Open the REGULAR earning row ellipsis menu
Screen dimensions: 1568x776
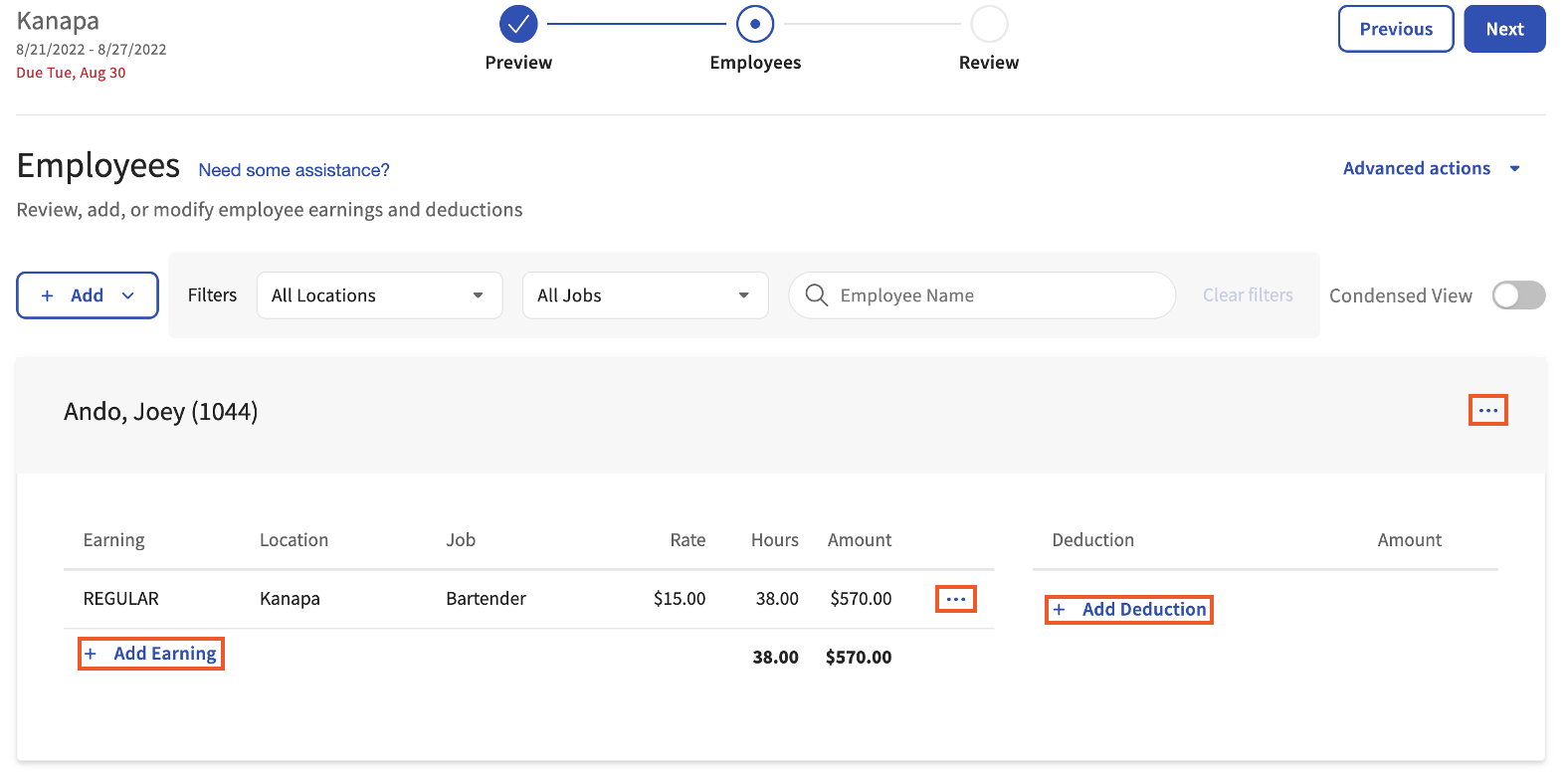tap(955, 599)
